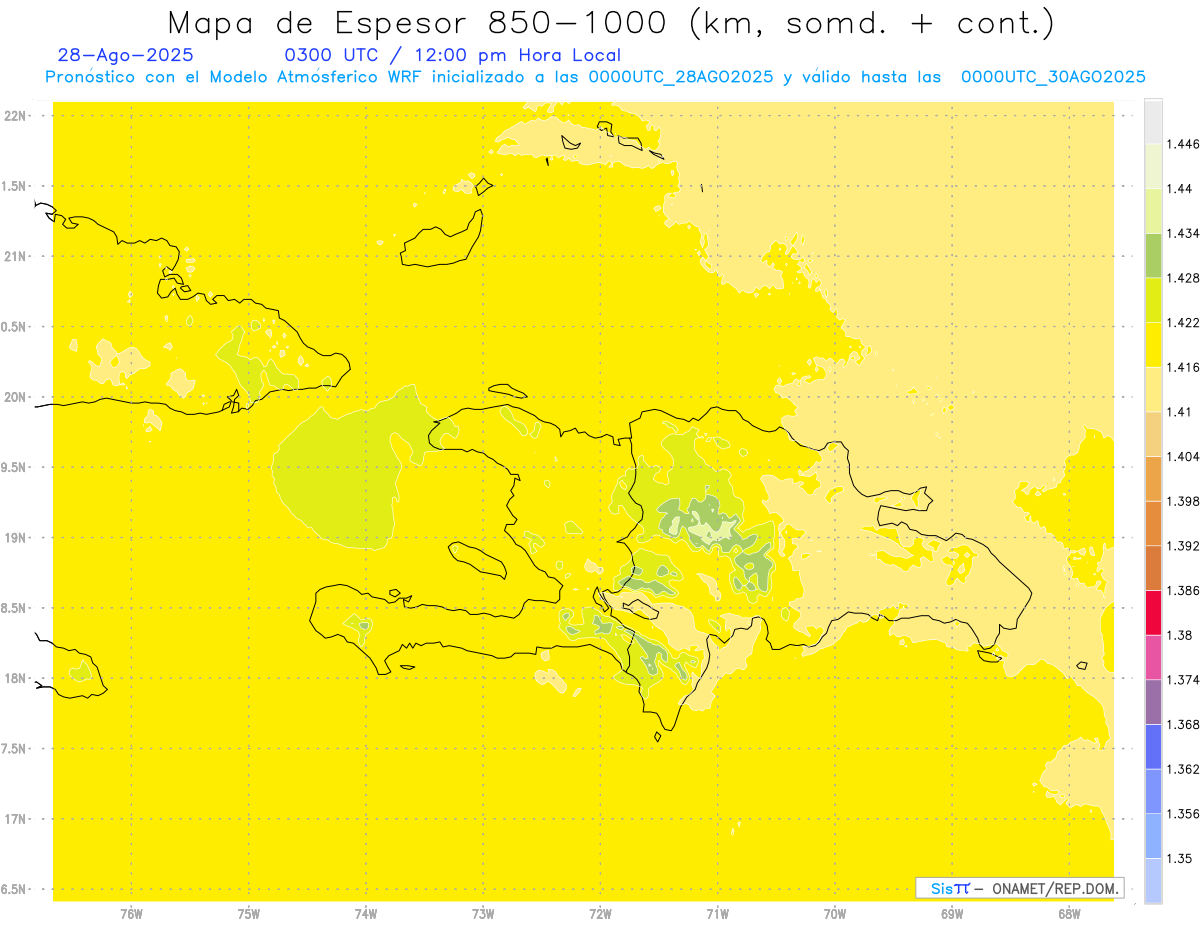Screen dimensions: 1200x927
Task: Click the valid-until time '0000UTC_30AGO2025'
Action: pos(1053,77)
